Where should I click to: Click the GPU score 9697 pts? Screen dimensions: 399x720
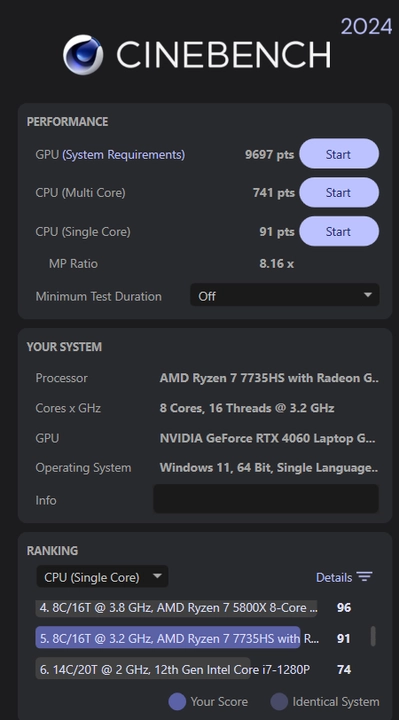click(270, 154)
